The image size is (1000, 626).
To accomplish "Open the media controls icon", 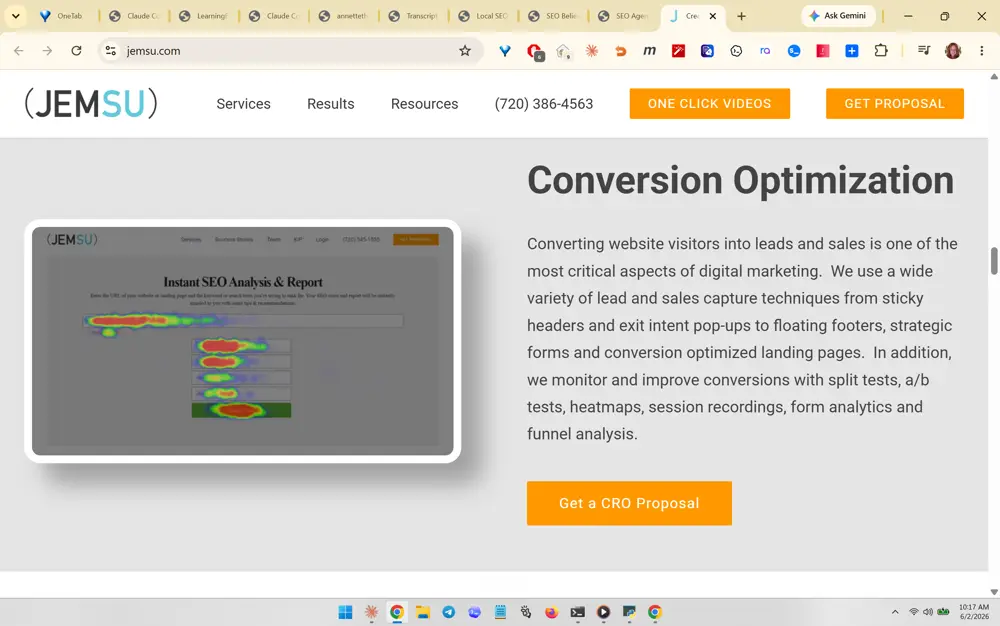I will (923, 51).
